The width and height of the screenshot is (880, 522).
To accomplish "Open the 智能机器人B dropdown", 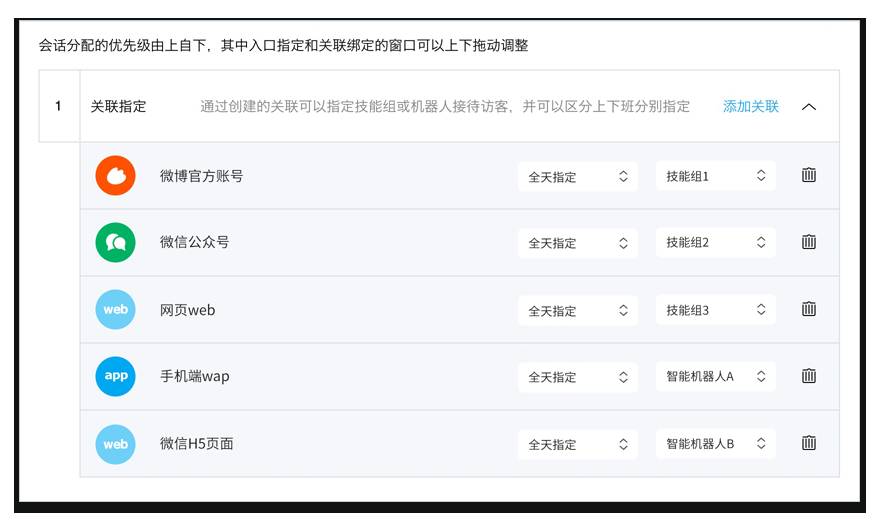I will pyautogui.click(x=715, y=444).
